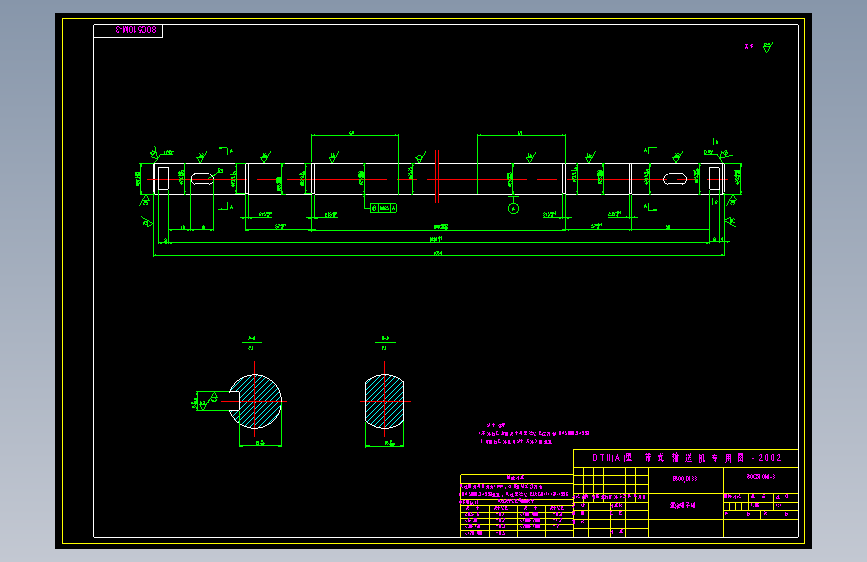Select the magenta technical requirement notes
Screen dimensions: 867x562
(x=534, y=434)
